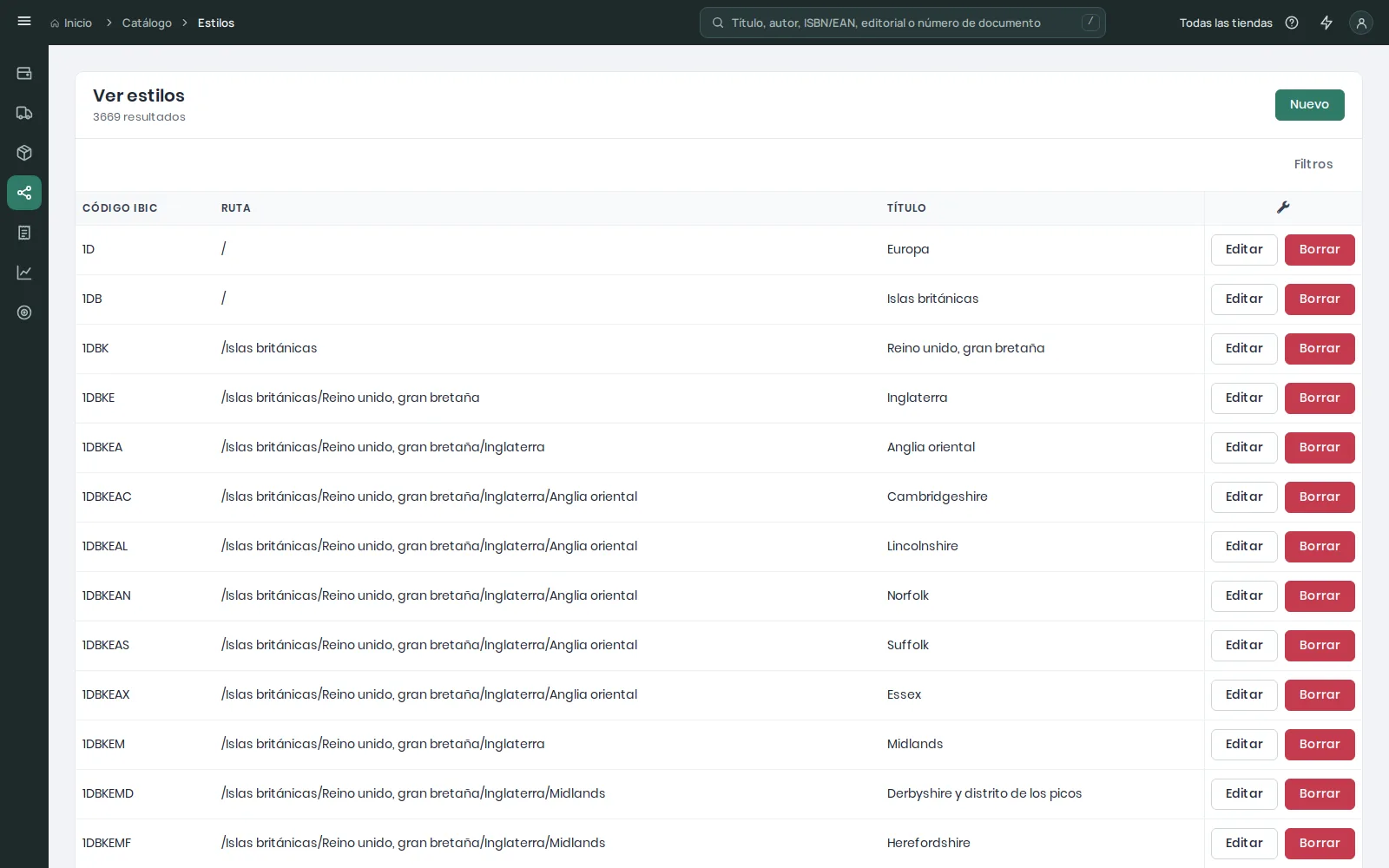
Task: Open the document list sidebar icon
Action: point(24,233)
